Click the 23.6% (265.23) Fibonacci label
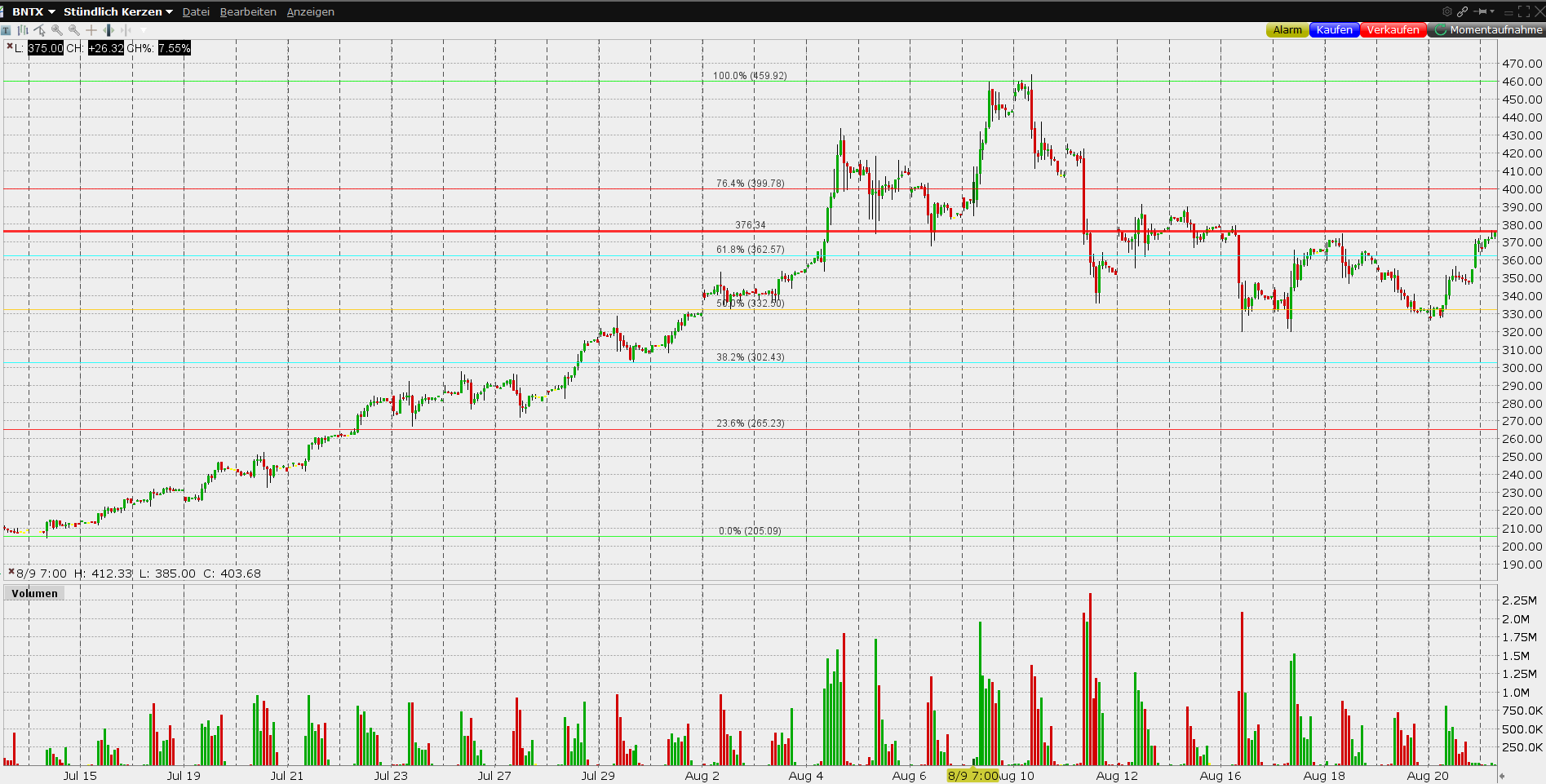 pos(750,423)
